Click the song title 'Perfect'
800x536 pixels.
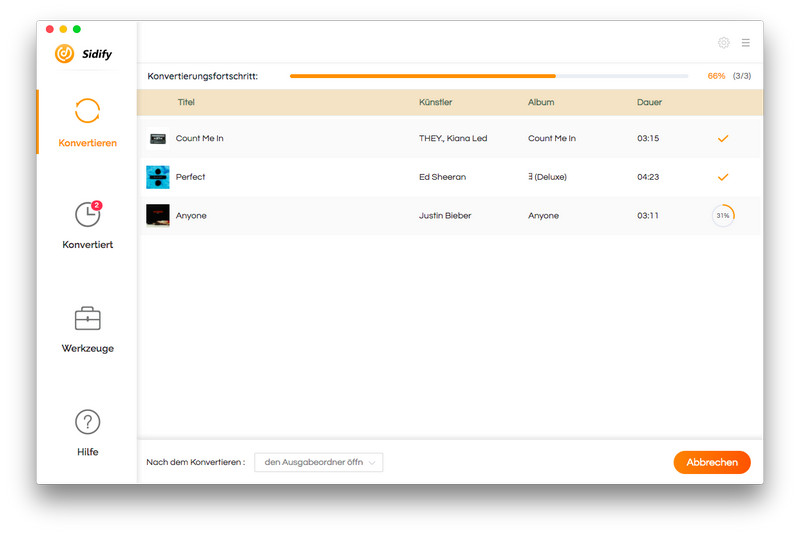click(x=190, y=177)
